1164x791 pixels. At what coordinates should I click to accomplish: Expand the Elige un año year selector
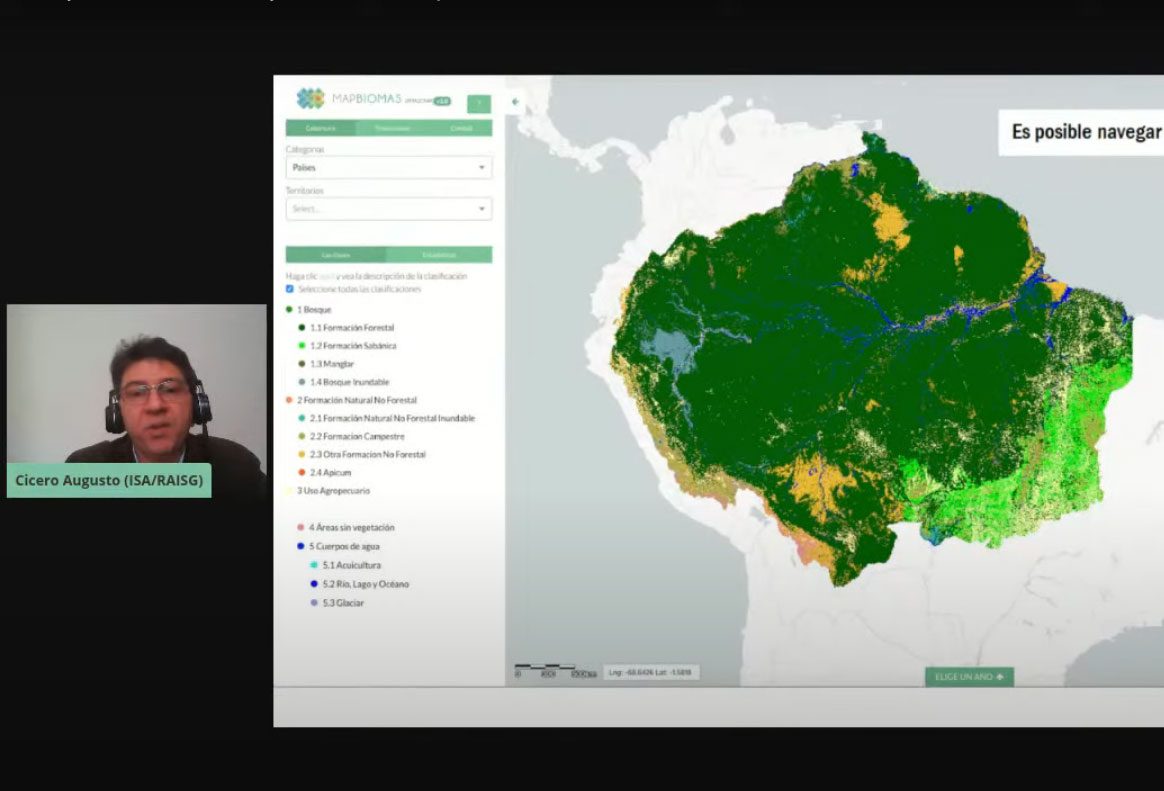click(x=968, y=677)
